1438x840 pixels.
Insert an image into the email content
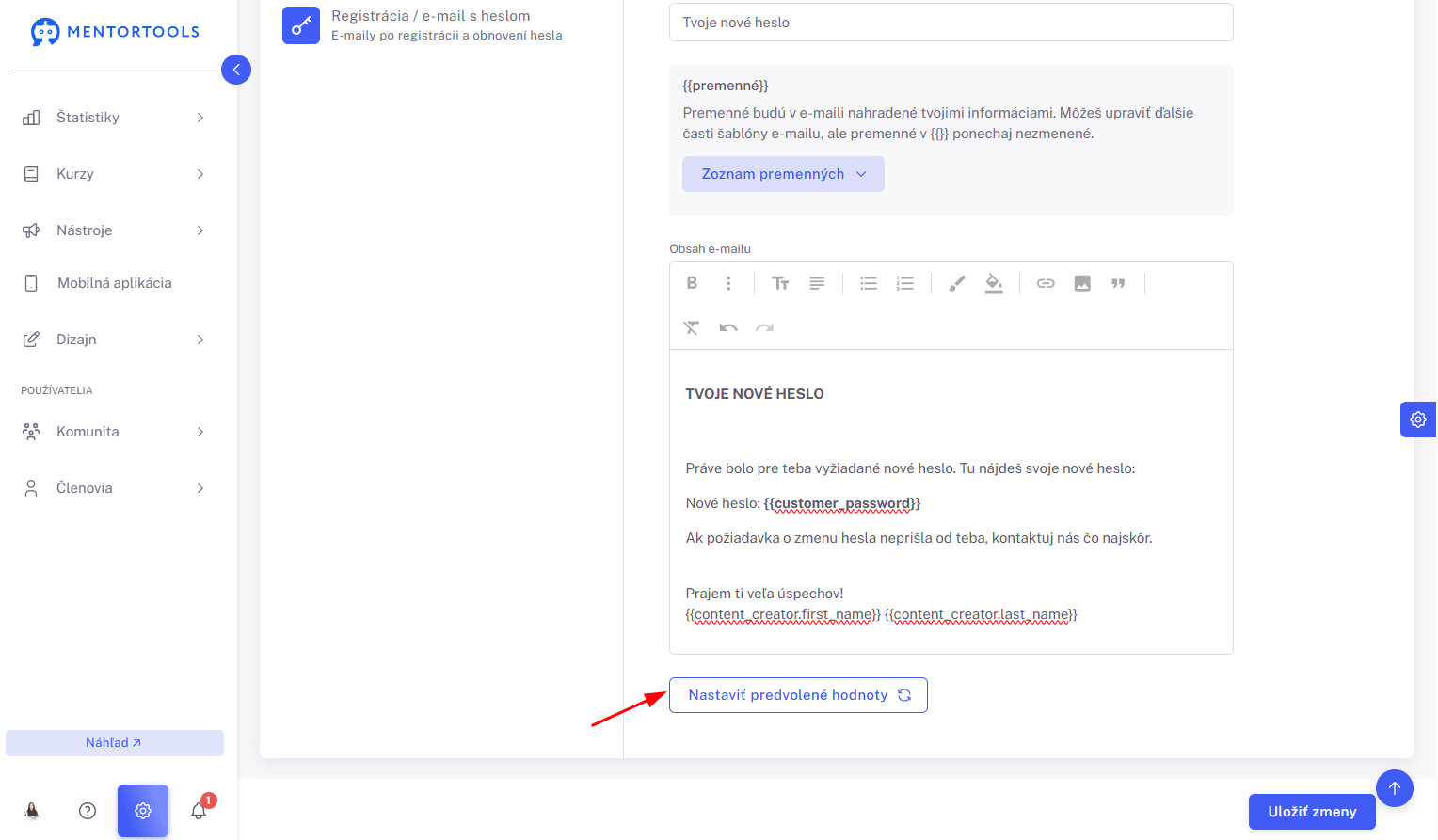pyautogui.click(x=1082, y=283)
